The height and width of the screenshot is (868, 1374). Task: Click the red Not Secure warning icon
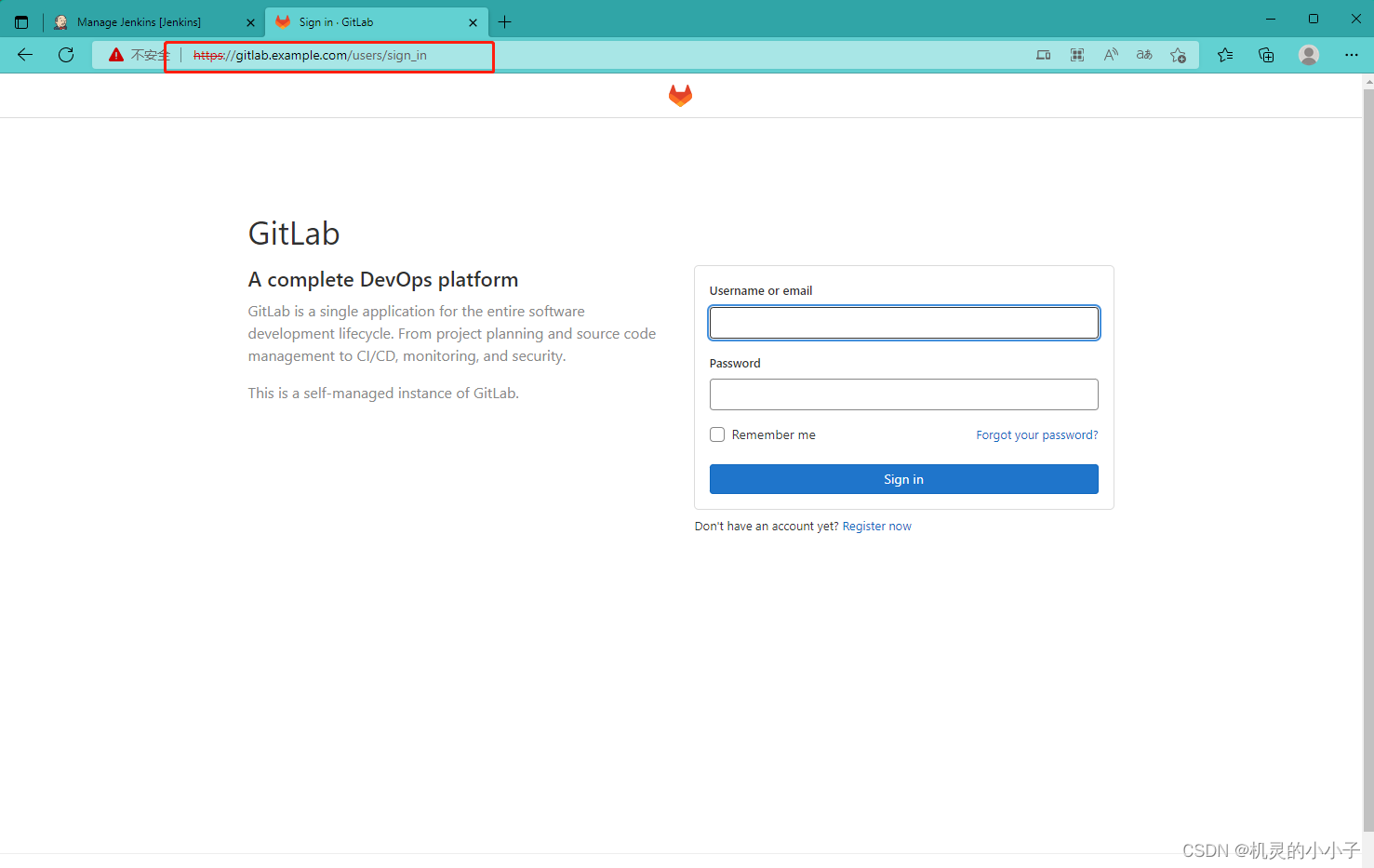coord(116,55)
